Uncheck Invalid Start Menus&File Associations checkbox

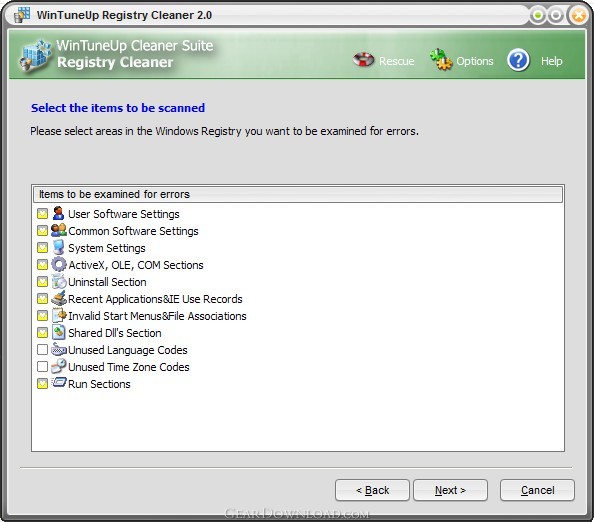coord(42,316)
